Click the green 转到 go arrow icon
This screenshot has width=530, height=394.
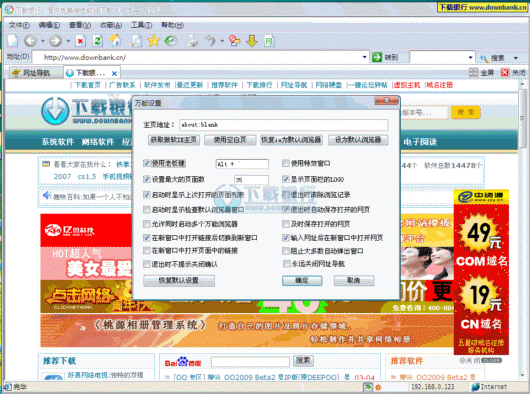pyautogui.click(x=377, y=57)
